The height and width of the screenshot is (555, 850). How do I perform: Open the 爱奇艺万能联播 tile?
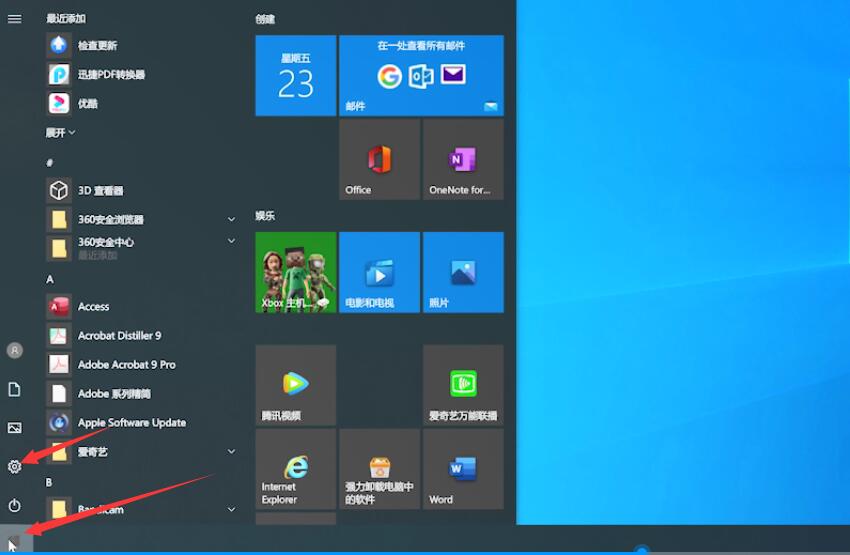click(x=463, y=385)
